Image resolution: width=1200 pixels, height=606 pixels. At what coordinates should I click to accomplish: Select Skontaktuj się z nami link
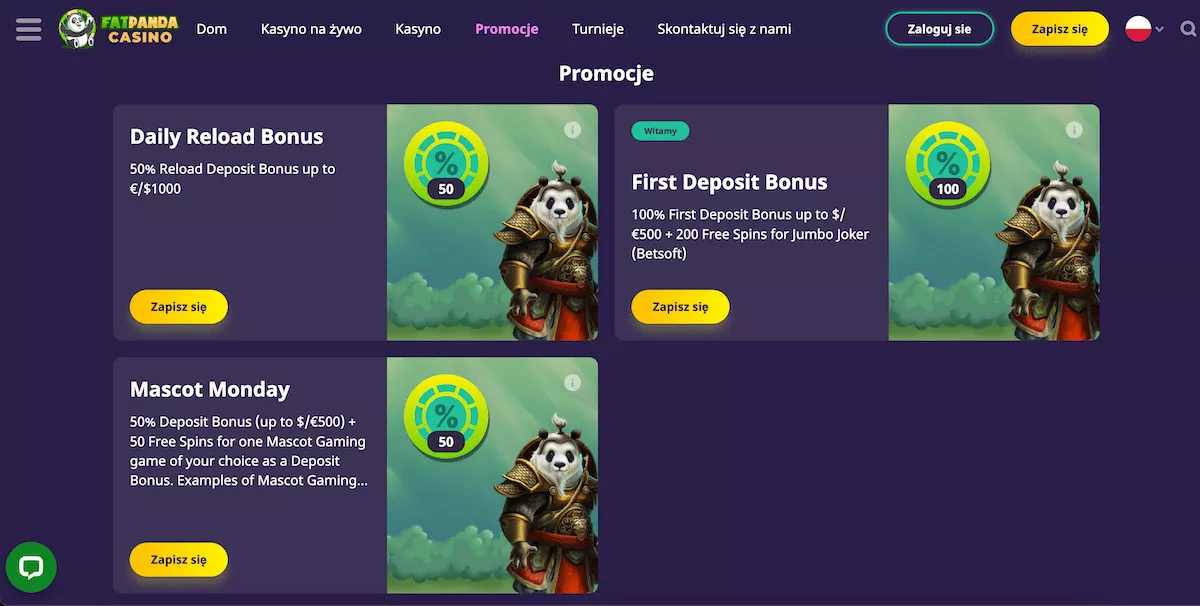[x=724, y=29]
